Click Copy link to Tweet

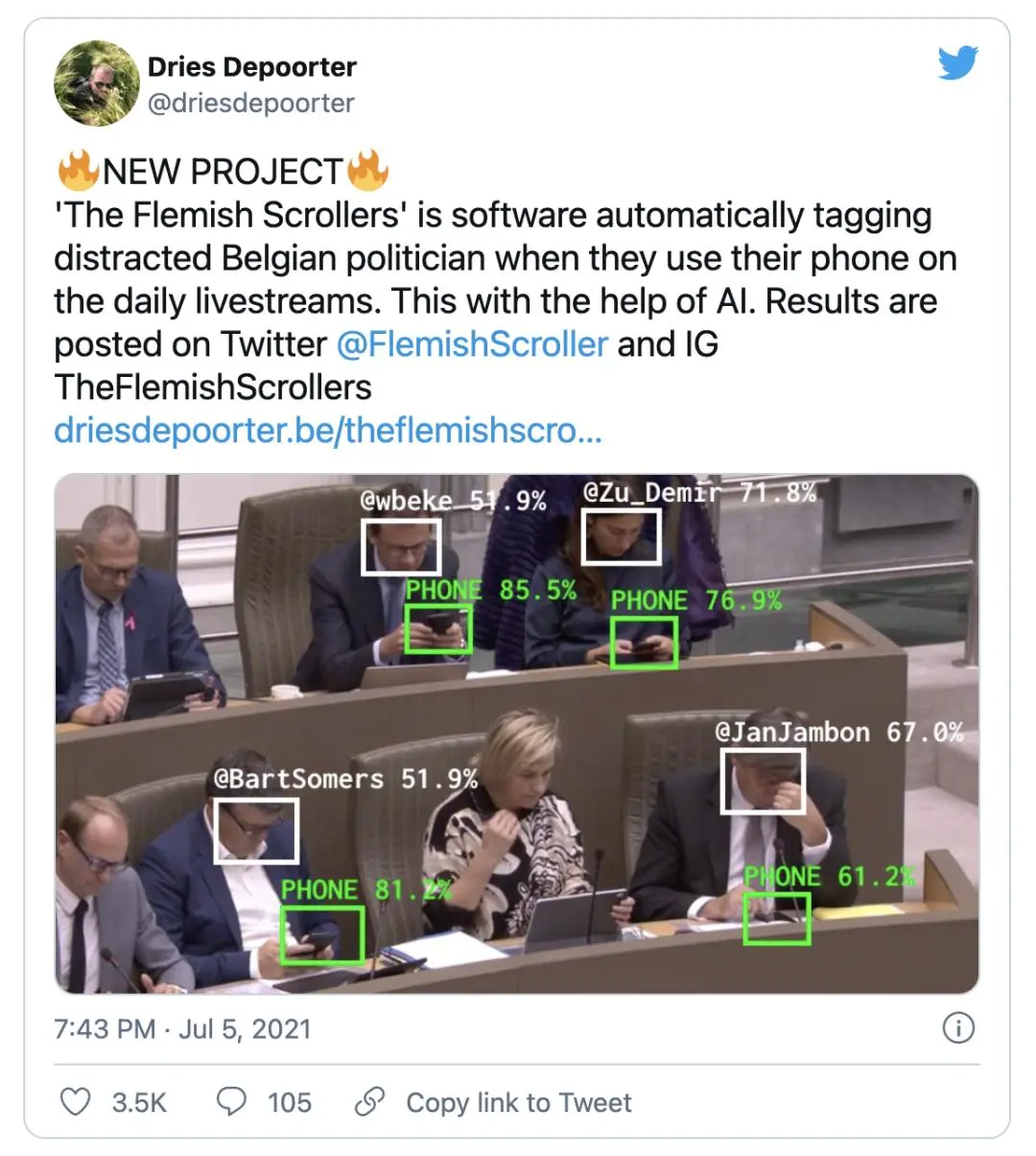tap(519, 1102)
